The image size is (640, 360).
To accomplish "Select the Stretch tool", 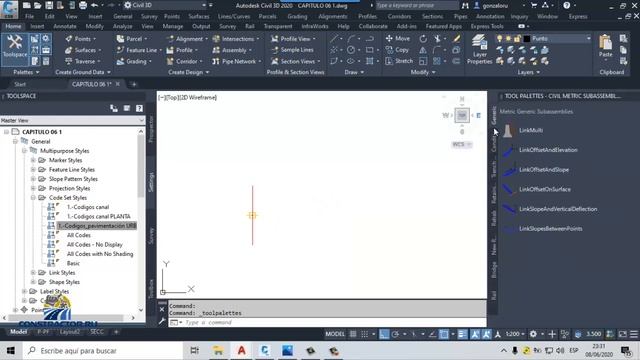I will click(399, 61).
